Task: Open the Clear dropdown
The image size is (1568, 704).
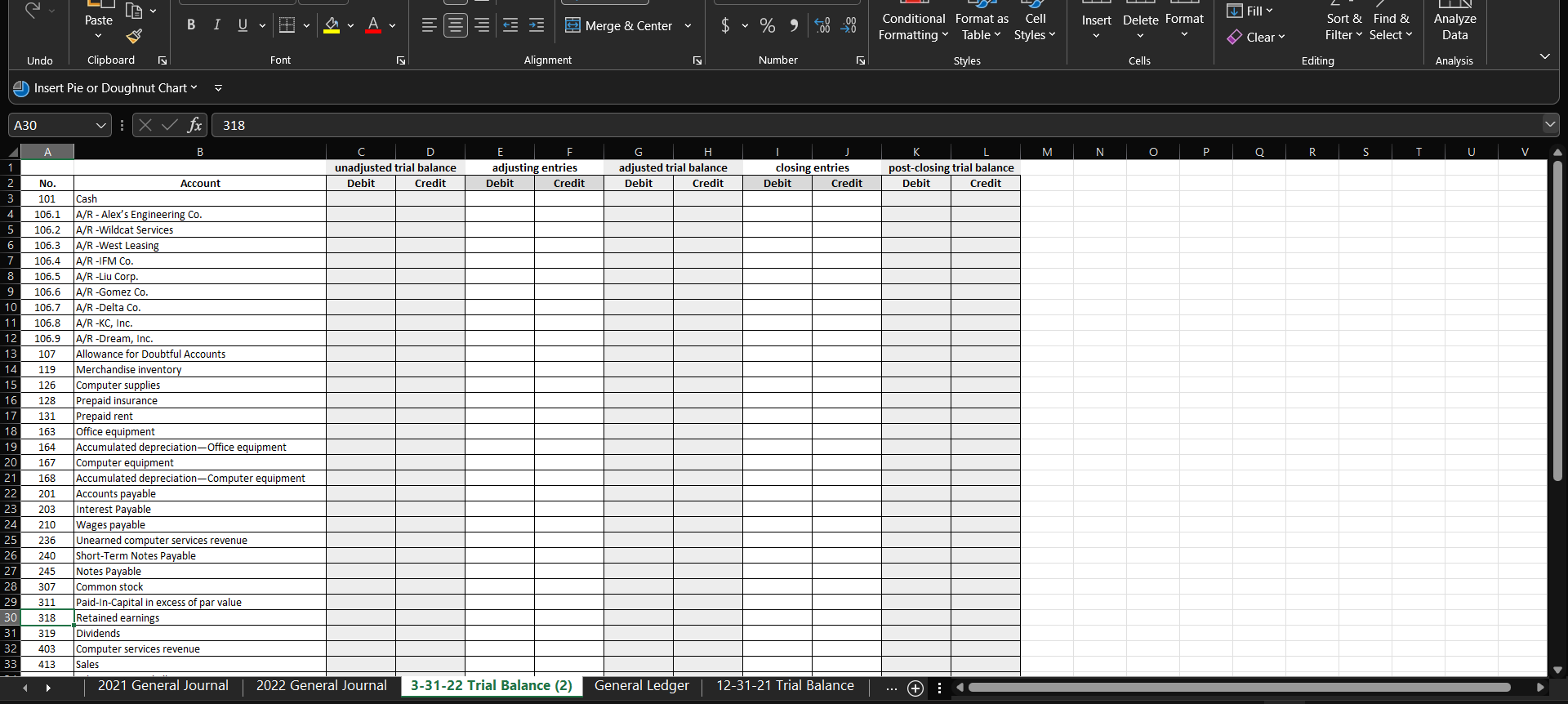Action: point(1256,37)
